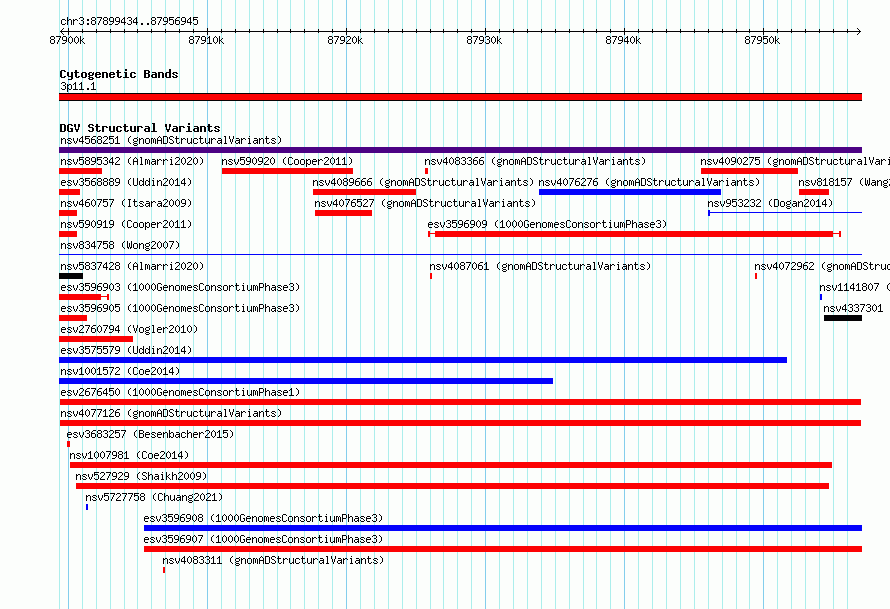
Task: Click the 87910k ruler tick label
Action: [x=206, y=40]
